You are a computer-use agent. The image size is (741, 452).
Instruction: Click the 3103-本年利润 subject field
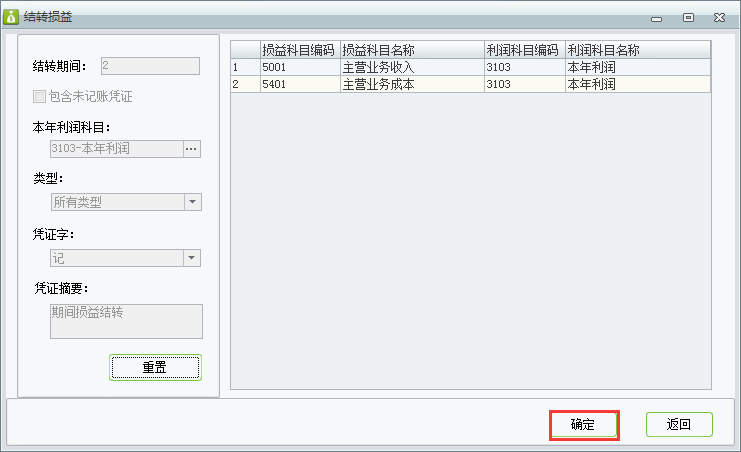click(117, 149)
